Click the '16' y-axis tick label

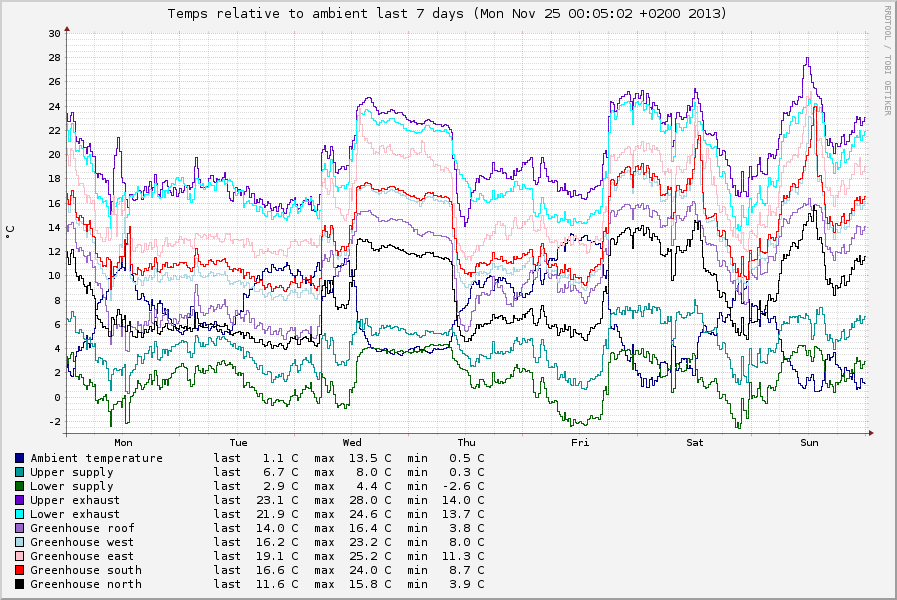pos(54,203)
